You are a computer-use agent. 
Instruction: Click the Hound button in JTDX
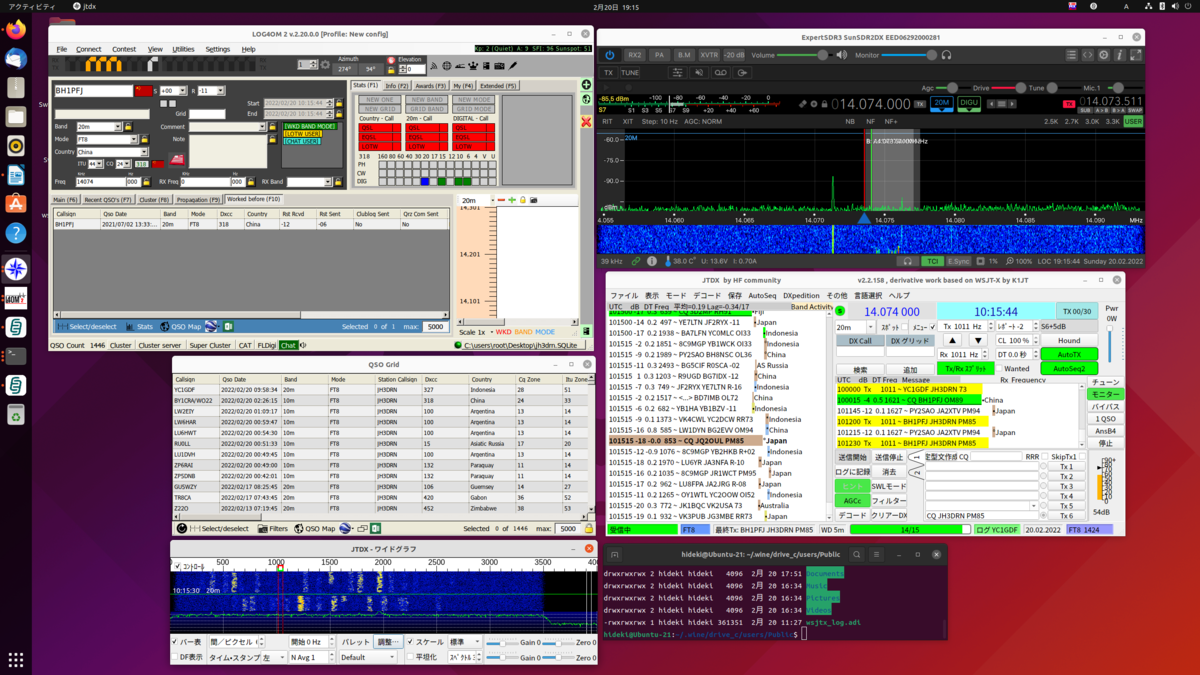coord(1069,341)
